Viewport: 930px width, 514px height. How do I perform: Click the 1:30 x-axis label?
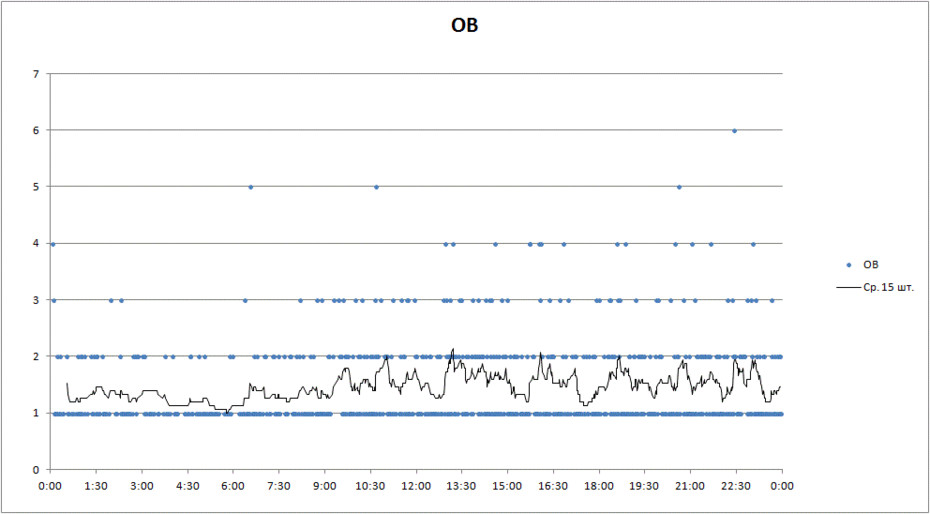pyautogui.click(x=96, y=486)
